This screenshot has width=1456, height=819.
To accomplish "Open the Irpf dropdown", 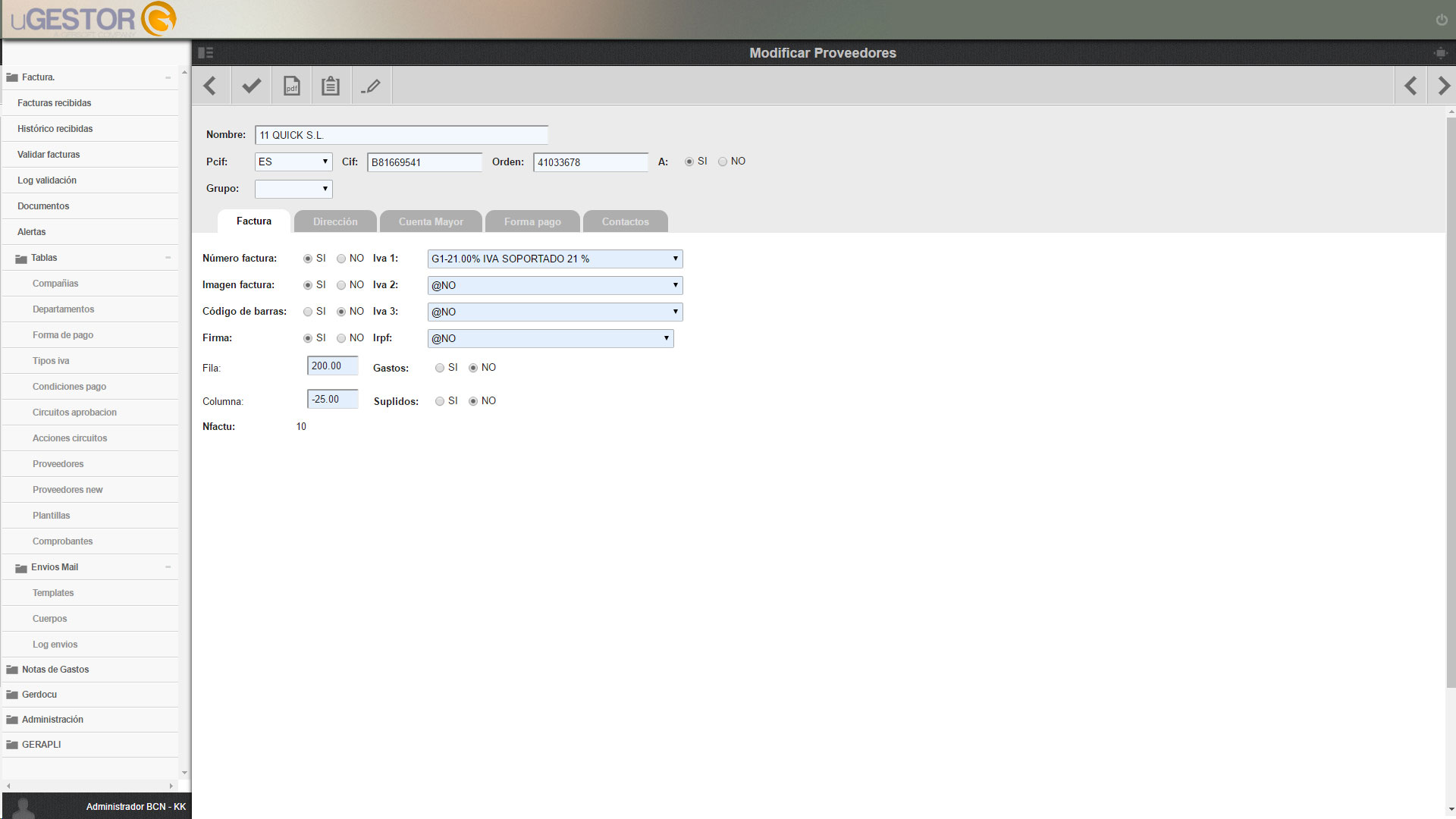I will pyautogui.click(x=551, y=338).
